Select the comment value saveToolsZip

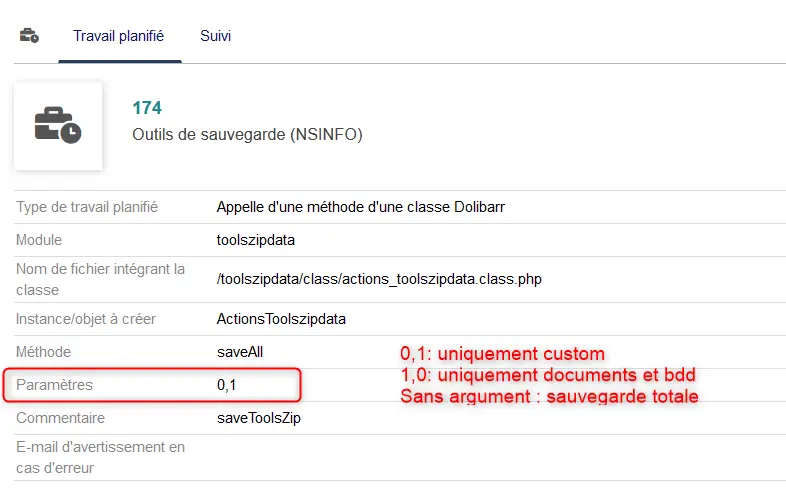[x=259, y=418]
